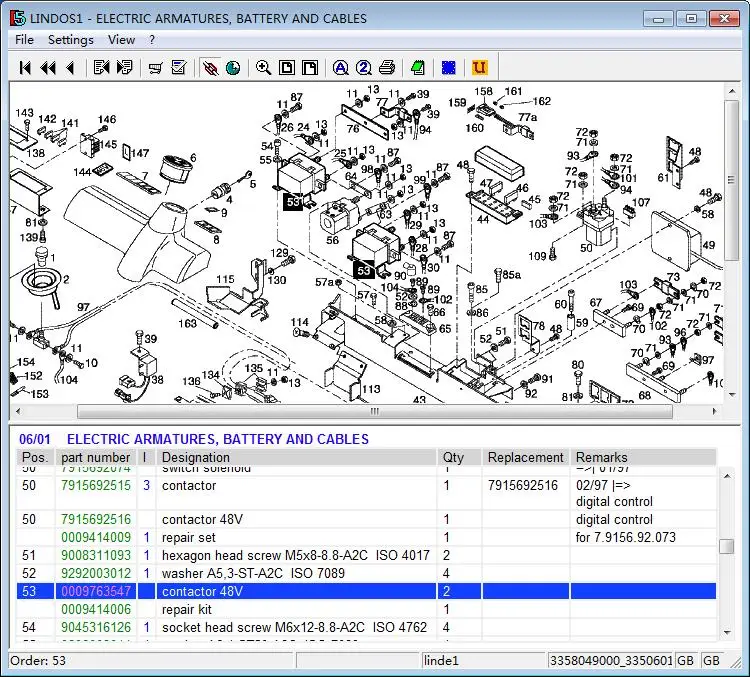
Task: Open the shopping cart icon
Action: point(155,68)
